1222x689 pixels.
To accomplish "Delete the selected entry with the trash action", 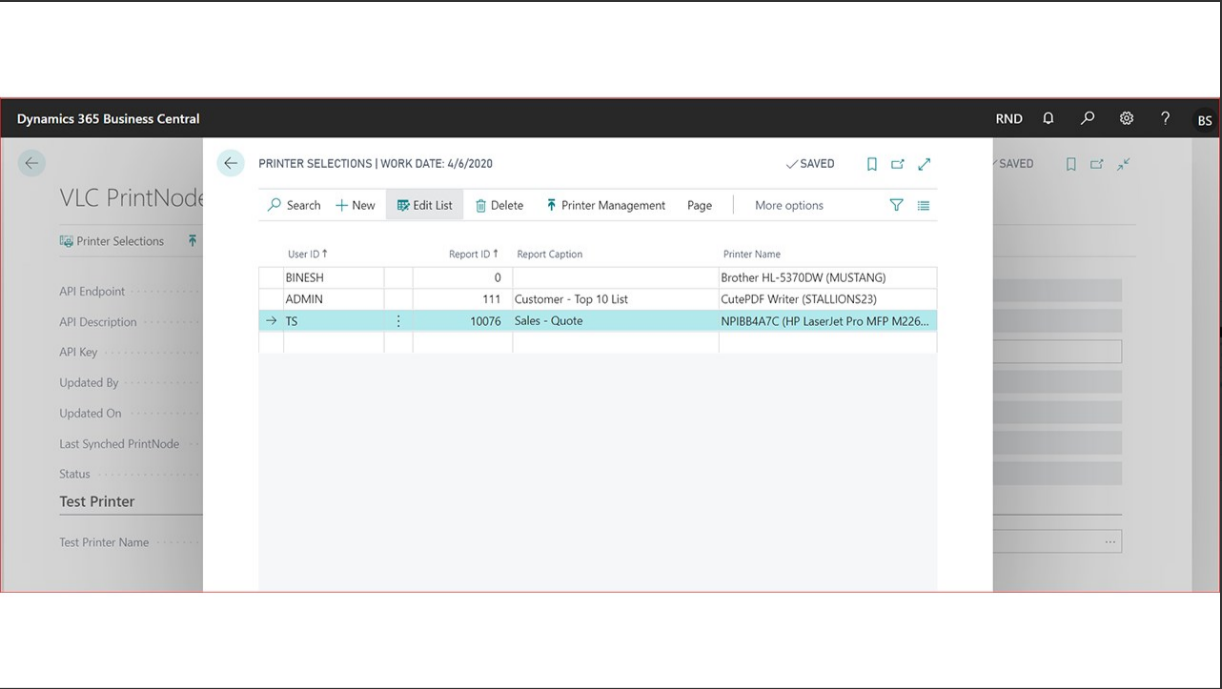I will pos(498,204).
